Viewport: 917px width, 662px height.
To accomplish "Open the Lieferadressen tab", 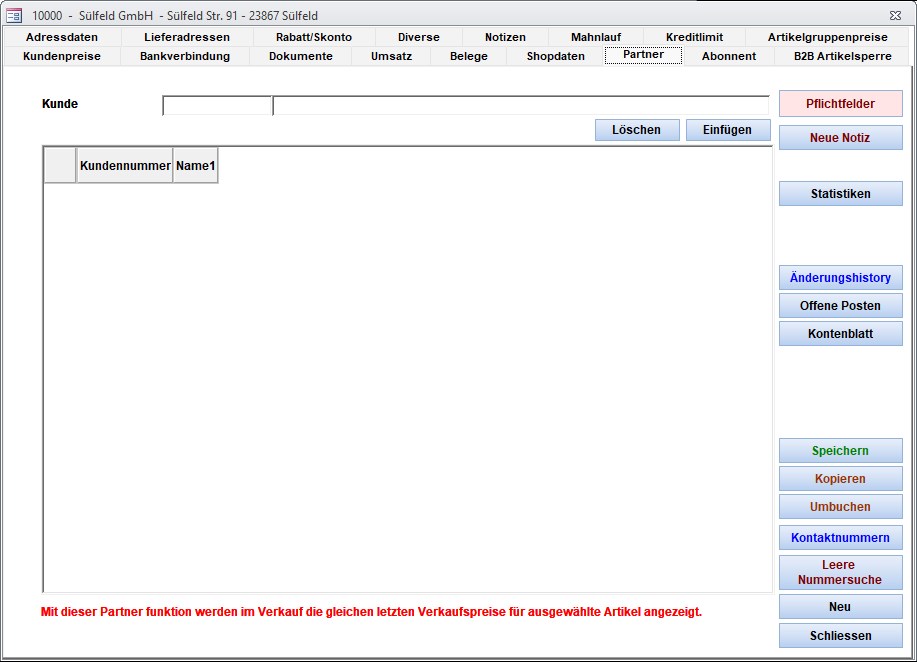I will (187, 37).
